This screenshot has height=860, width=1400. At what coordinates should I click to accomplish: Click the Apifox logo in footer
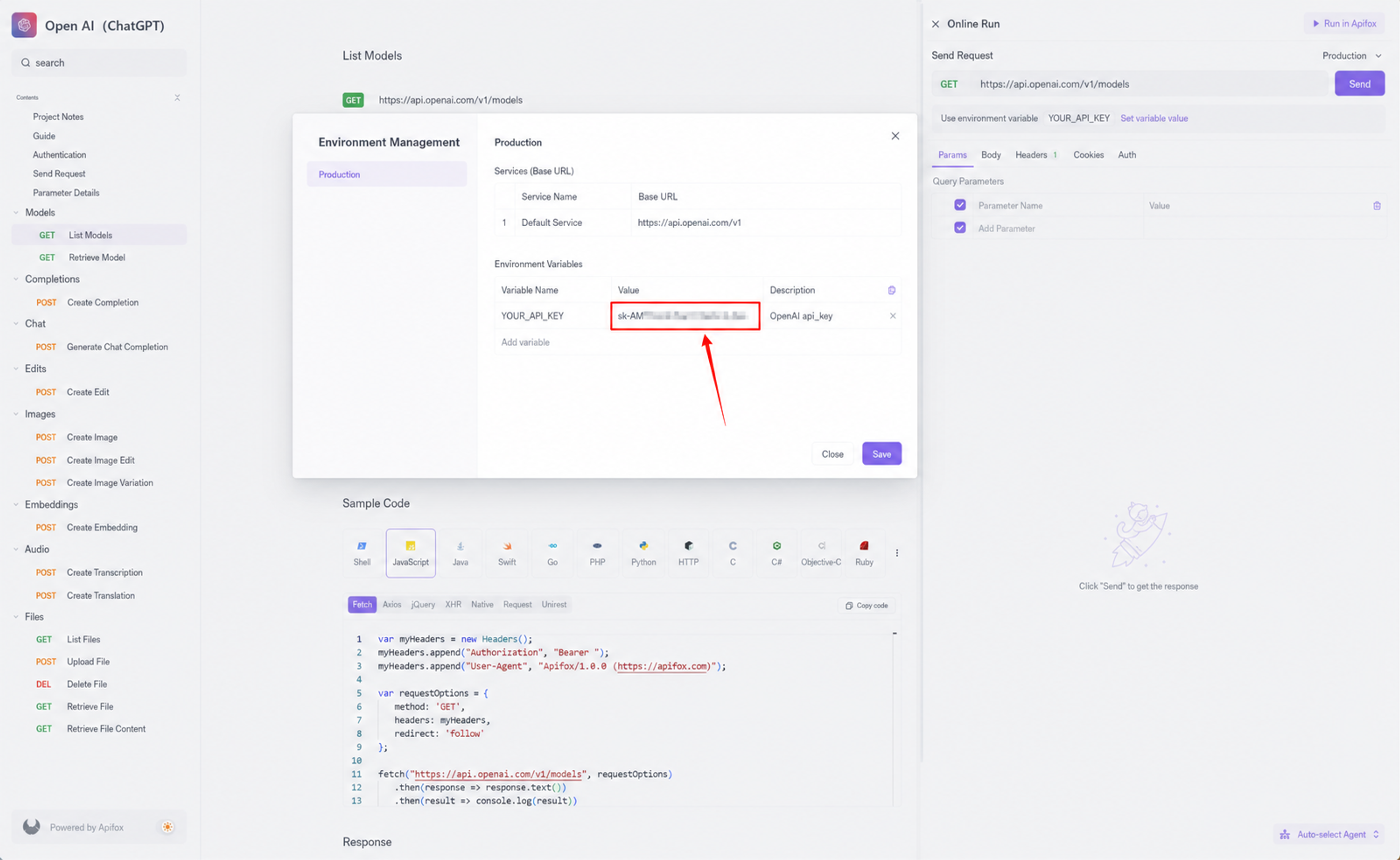[x=32, y=826]
